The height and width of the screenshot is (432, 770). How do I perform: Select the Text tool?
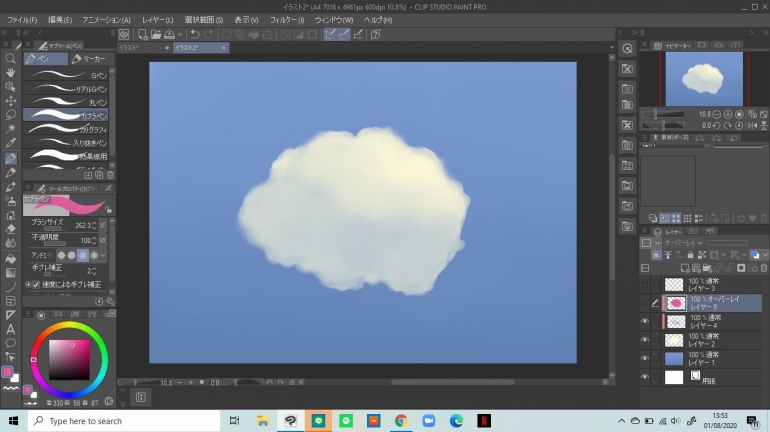[10, 329]
